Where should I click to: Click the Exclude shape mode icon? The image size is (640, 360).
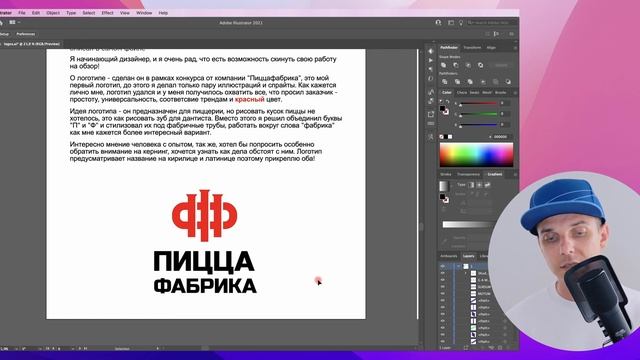coord(480,65)
